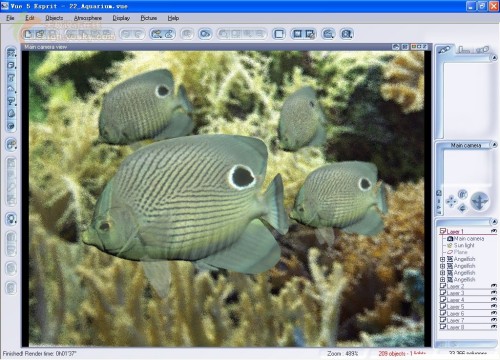Screen dimensions: 500x360
Task: Click the top icon in the left toolbar
Action: tap(11, 53)
